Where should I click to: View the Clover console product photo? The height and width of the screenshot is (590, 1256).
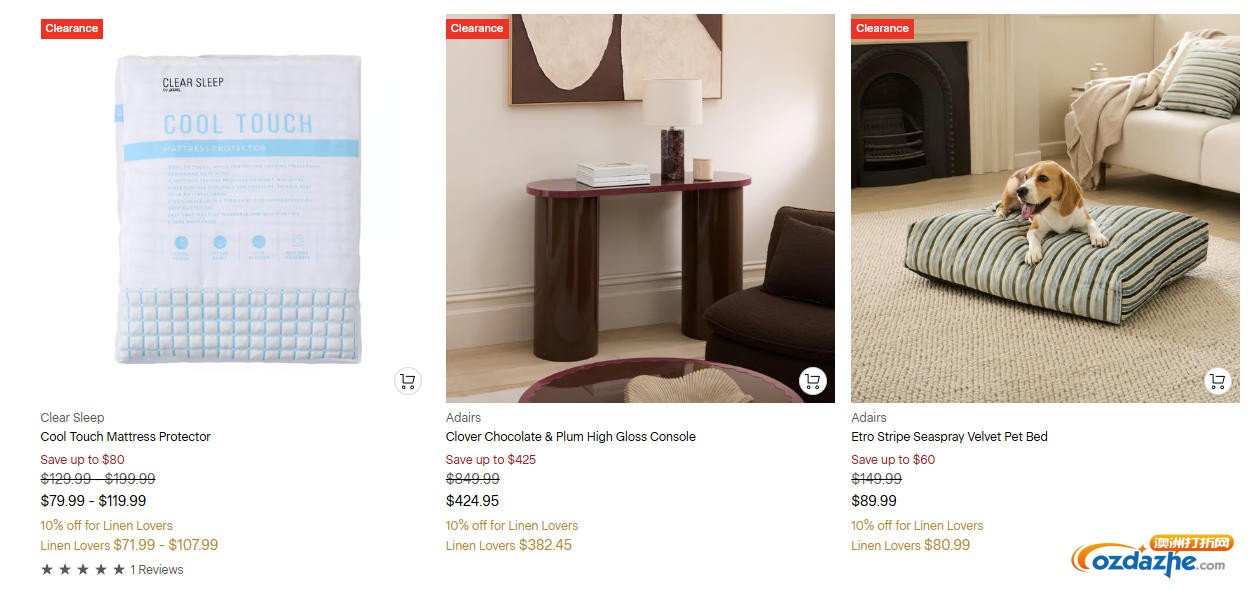(640, 210)
